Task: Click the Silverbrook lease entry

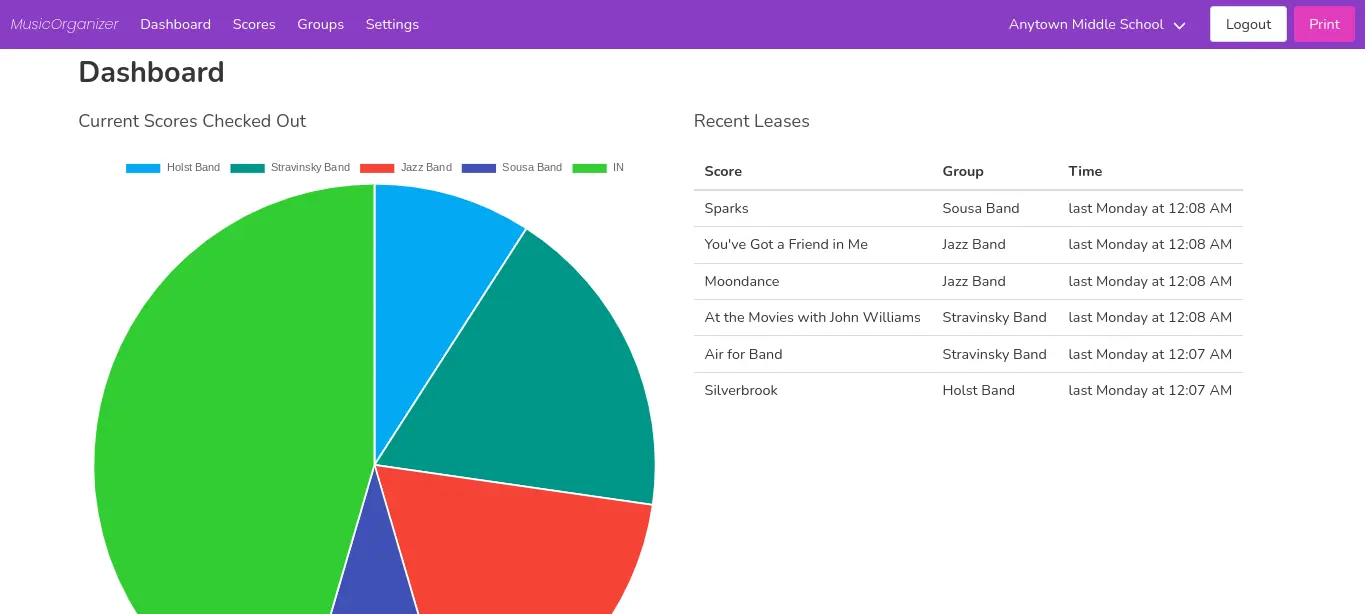Action: pyautogui.click(x=740, y=390)
